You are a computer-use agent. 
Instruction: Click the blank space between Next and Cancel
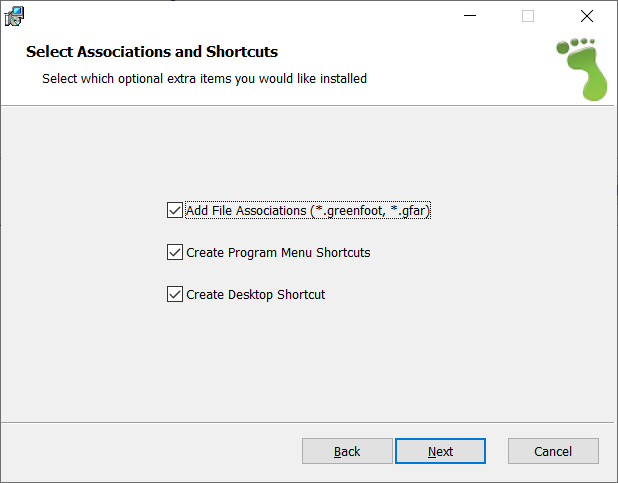496,451
